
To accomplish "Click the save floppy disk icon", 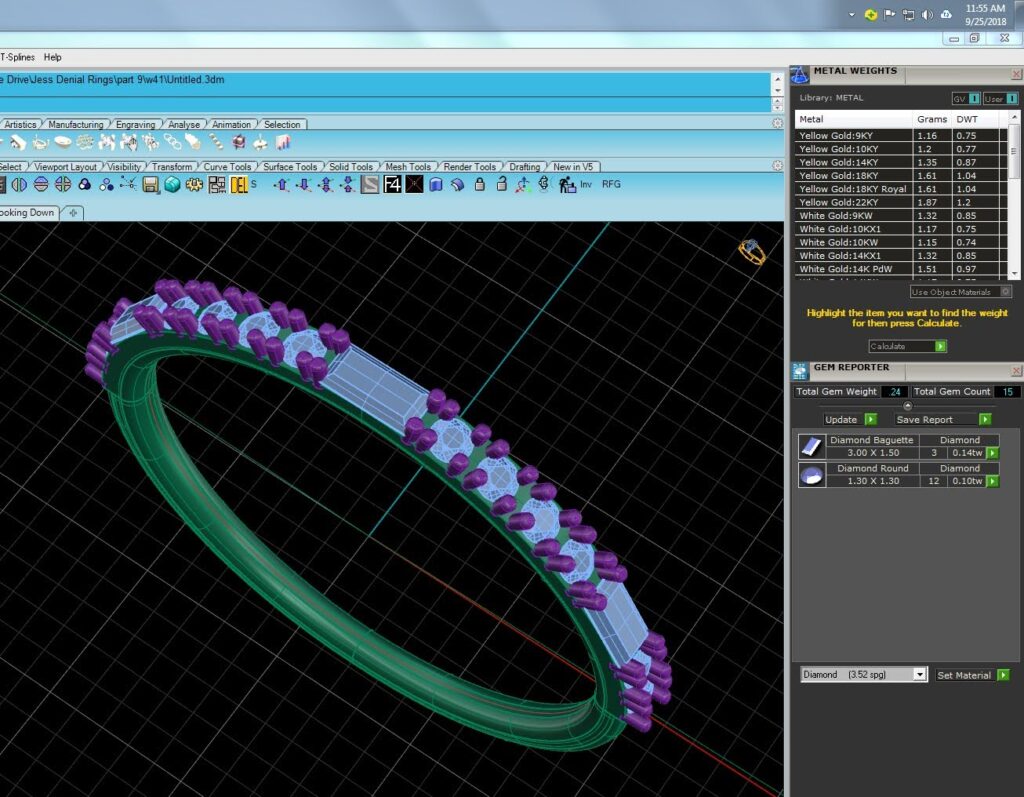I will pos(151,185).
